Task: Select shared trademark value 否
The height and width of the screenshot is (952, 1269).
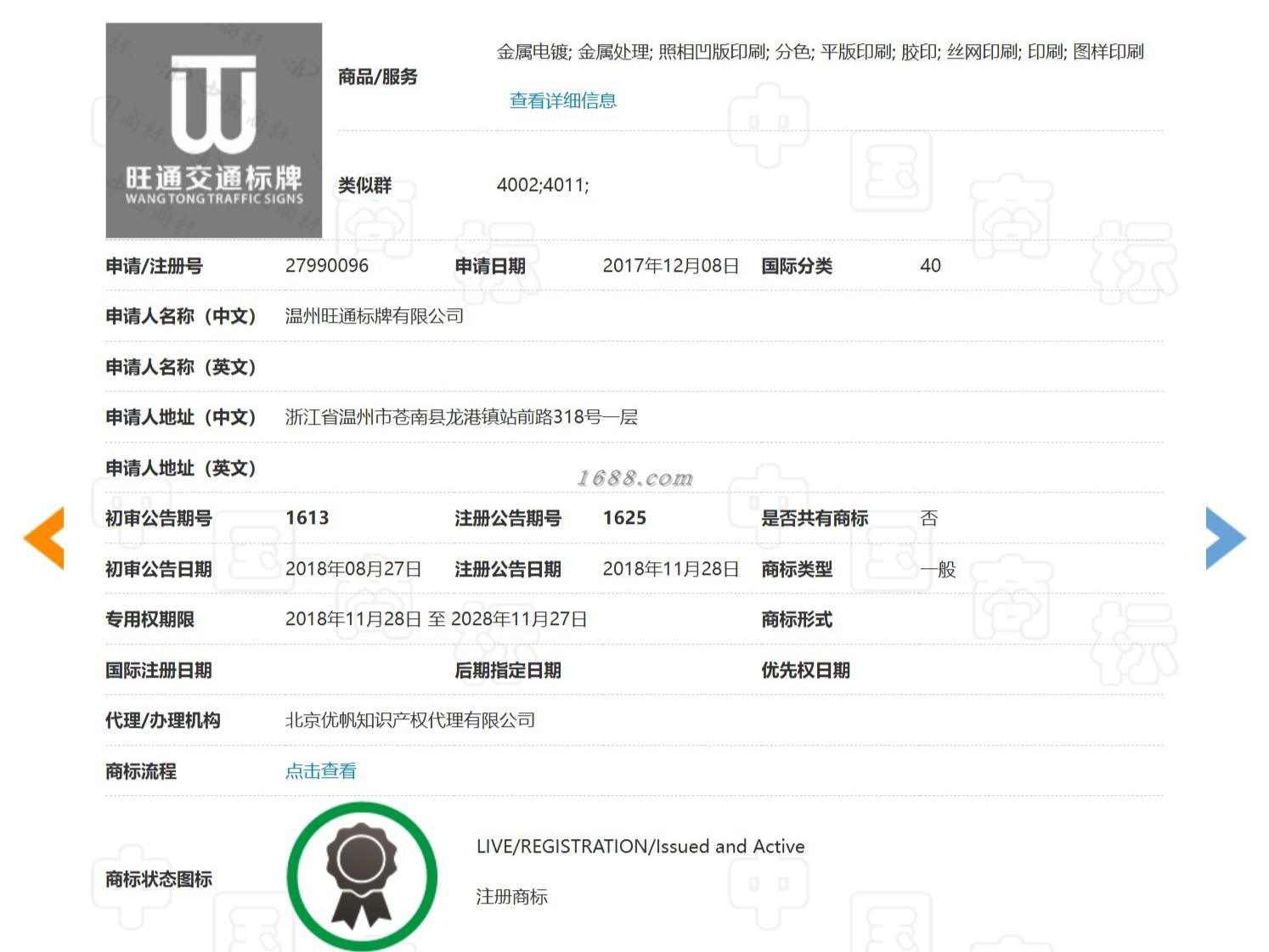Action: (x=929, y=518)
